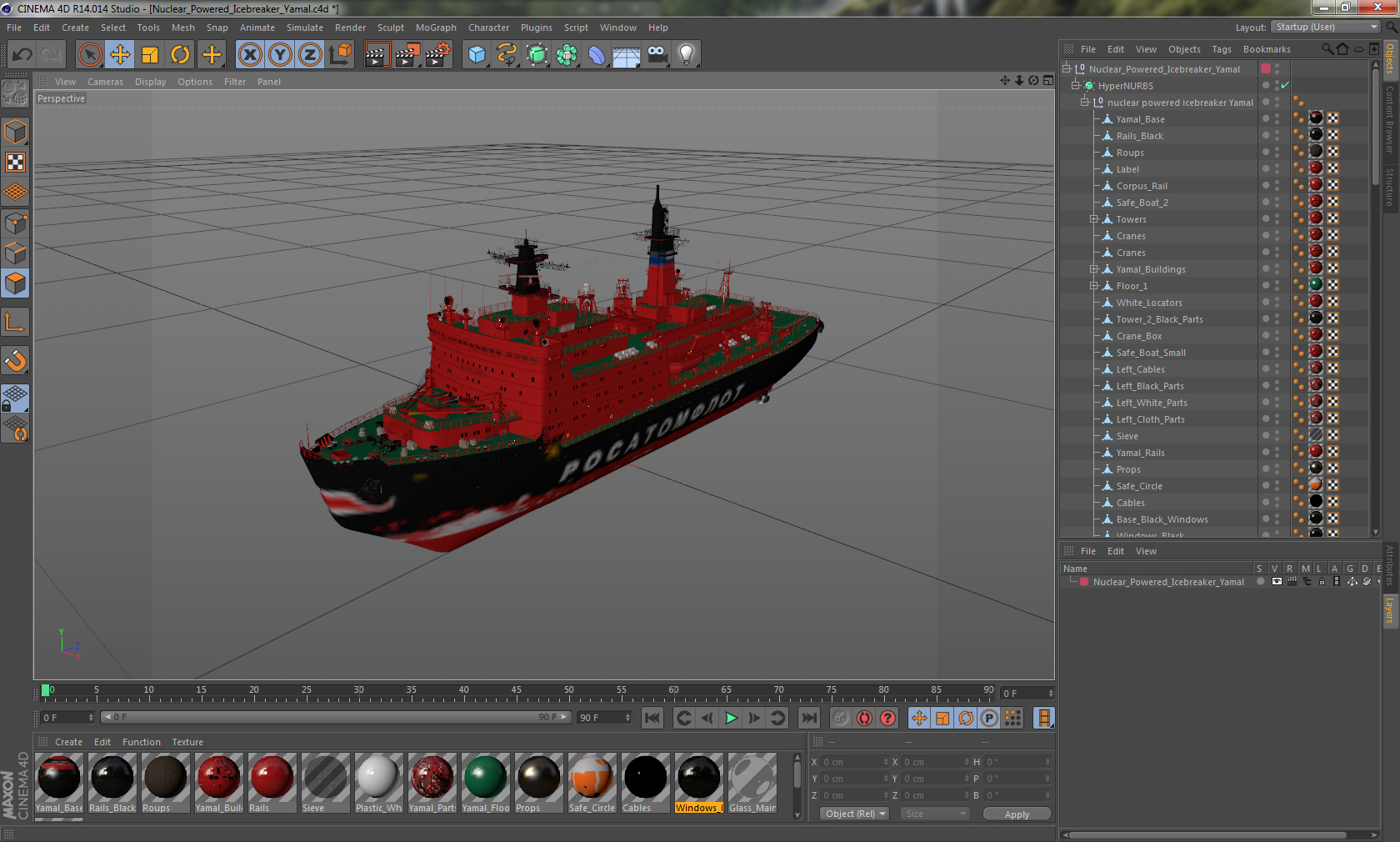The image size is (1400, 842).
Task: Select the Rails red material
Action: (272, 783)
